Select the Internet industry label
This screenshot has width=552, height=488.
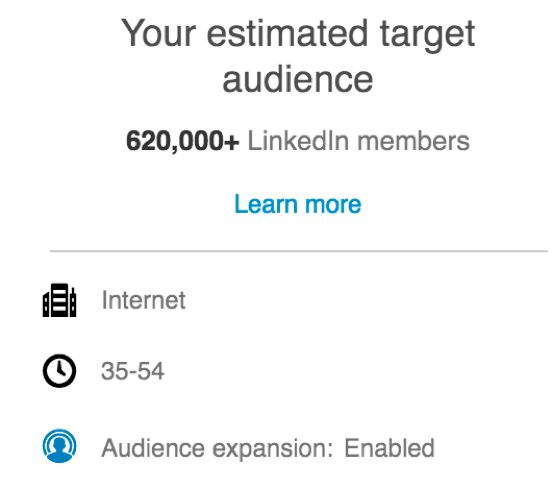[x=143, y=300]
